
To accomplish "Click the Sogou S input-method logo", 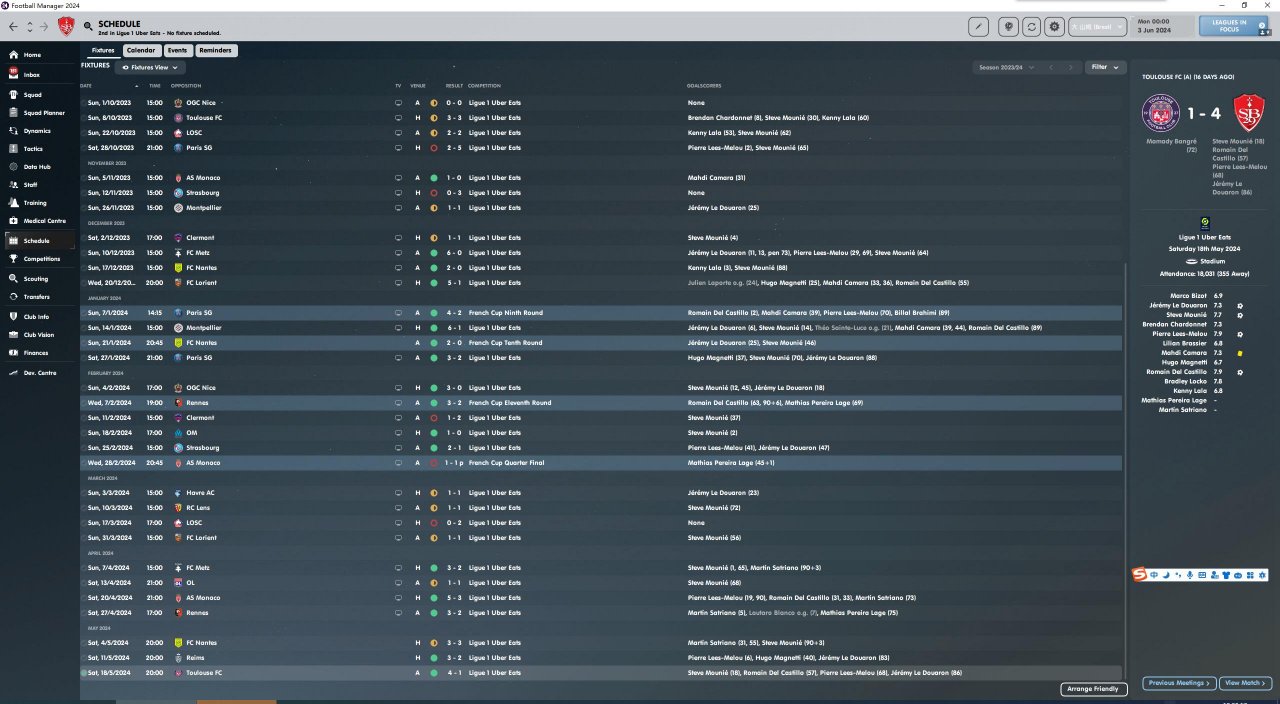I will pyautogui.click(x=1139, y=574).
